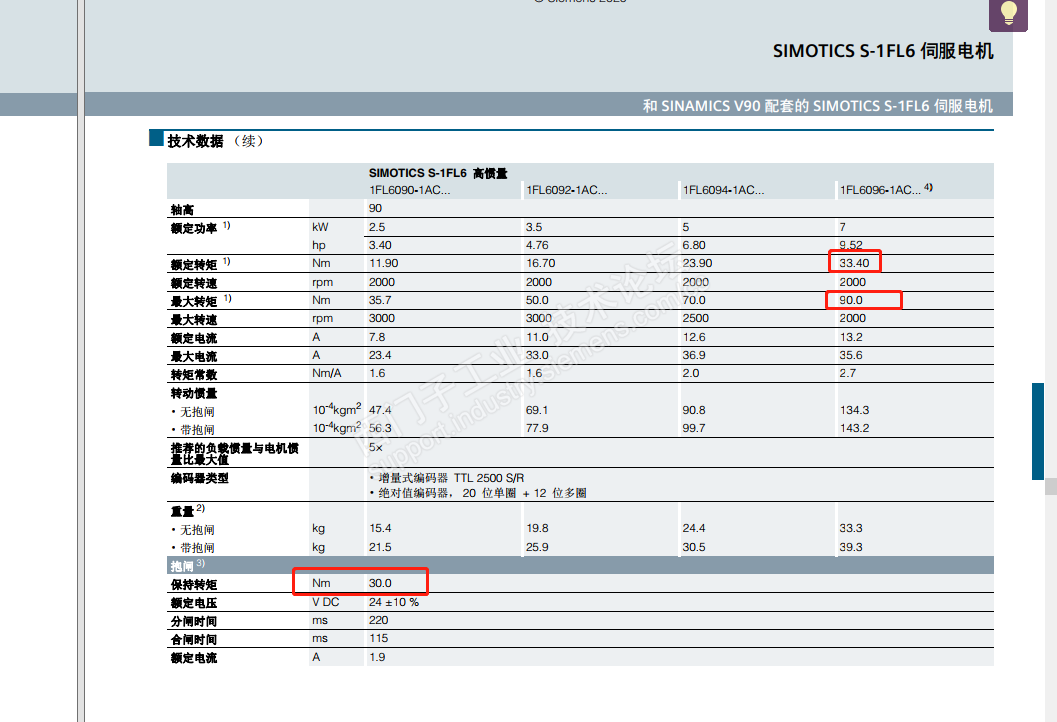Click the row label "转矩常数"

(x=194, y=375)
